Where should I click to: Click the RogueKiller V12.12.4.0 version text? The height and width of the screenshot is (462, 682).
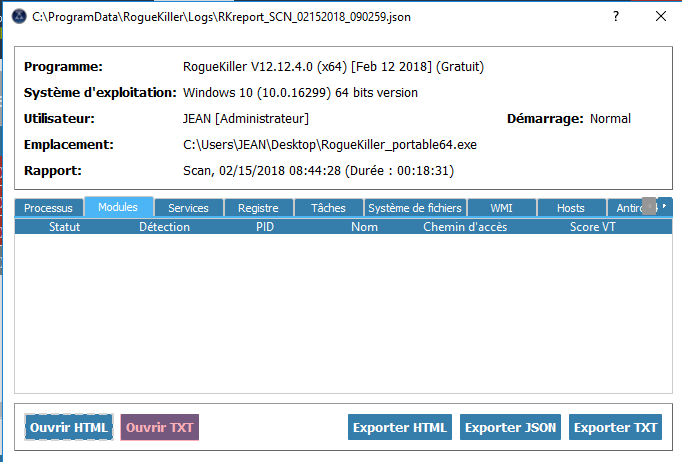334,67
